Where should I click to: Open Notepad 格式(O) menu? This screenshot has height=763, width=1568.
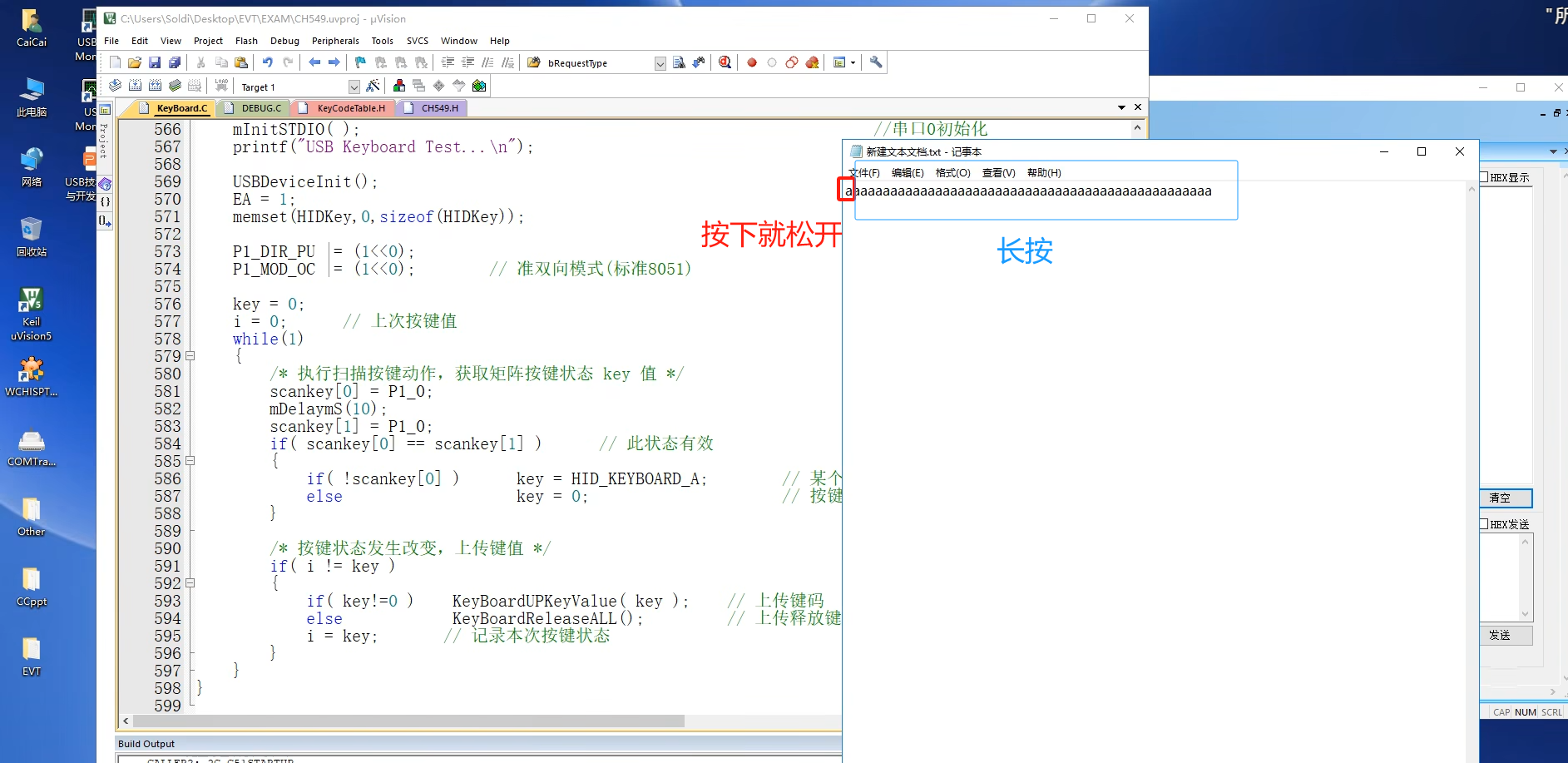952,173
